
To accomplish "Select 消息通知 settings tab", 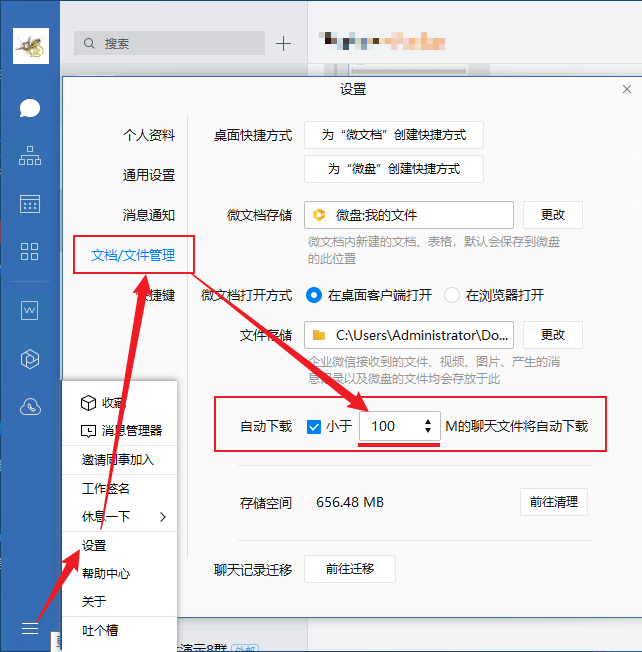I will tap(148, 215).
